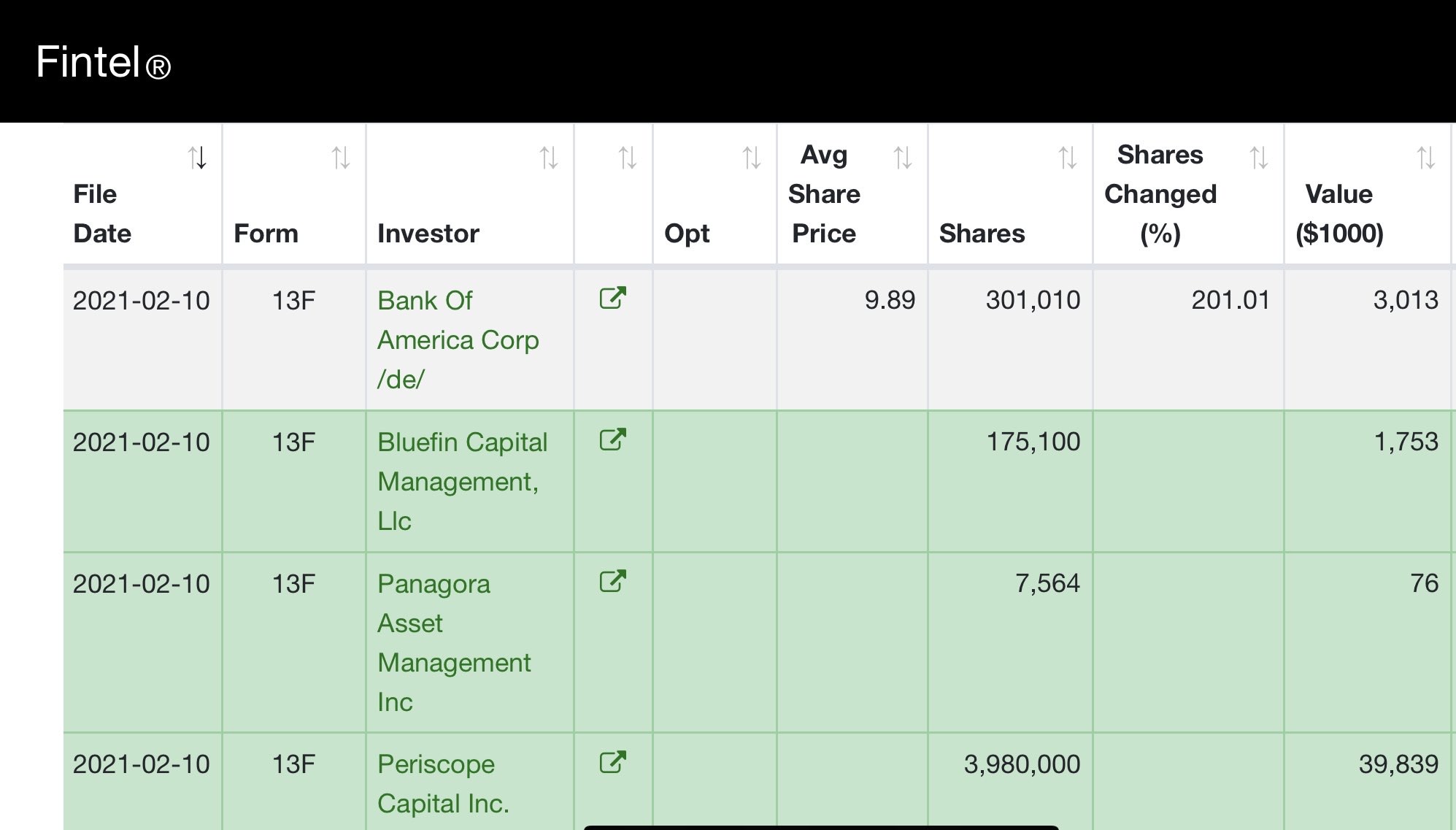The image size is (1456, 830).
Task: Select Bank Of America 13F form cell
Action: point(293,301)
